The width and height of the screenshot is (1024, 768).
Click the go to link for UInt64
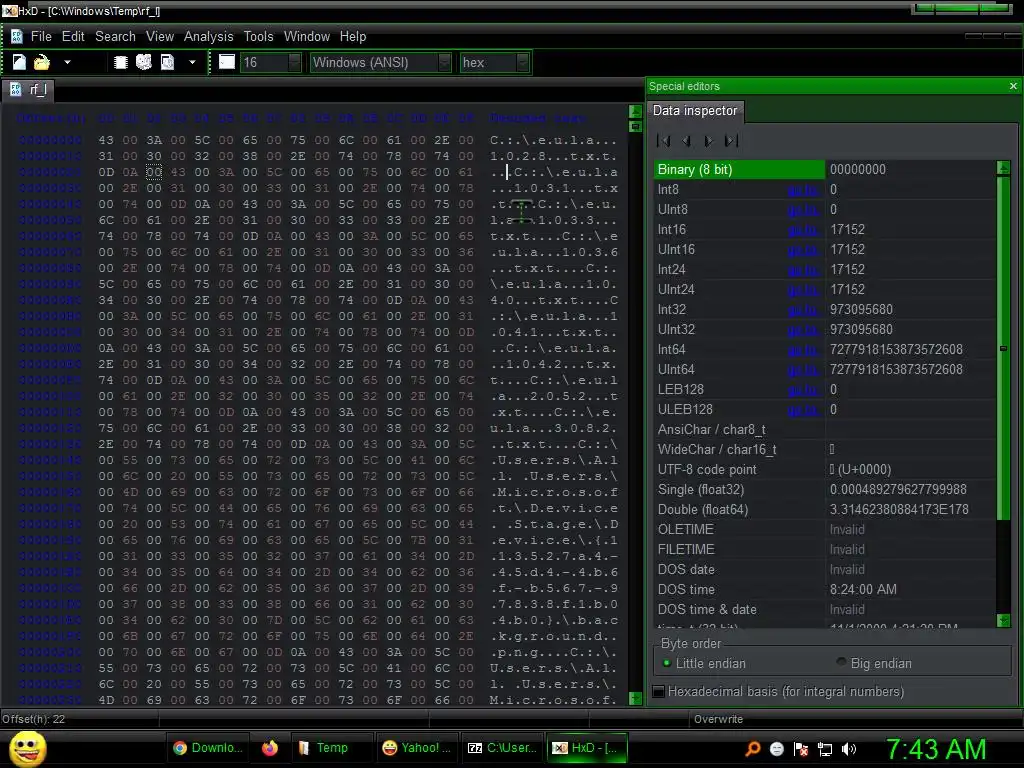click(803, 370)
